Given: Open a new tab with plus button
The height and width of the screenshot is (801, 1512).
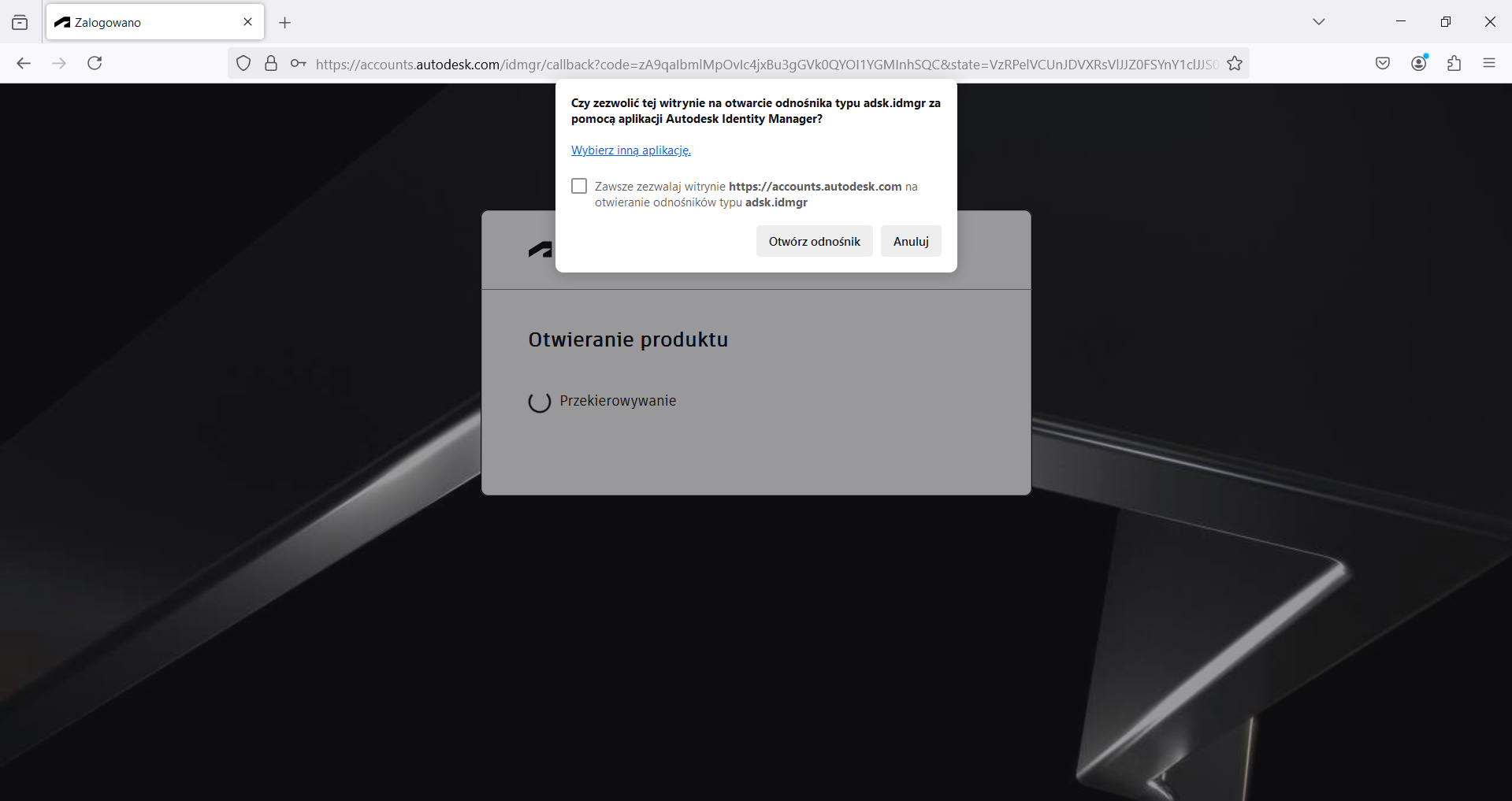Looking at the screenshot, I should pyautogui.click(x=285, y=23).
